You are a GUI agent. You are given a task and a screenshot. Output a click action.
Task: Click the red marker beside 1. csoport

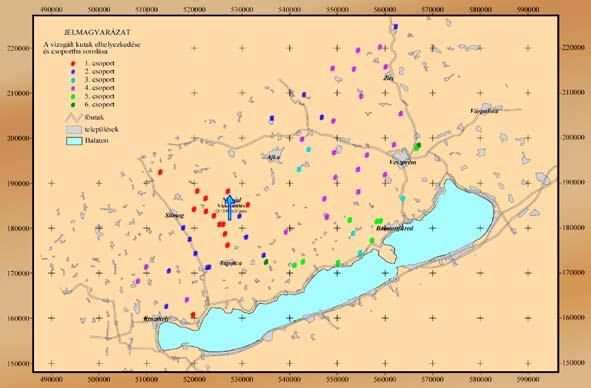click(73, 63)
